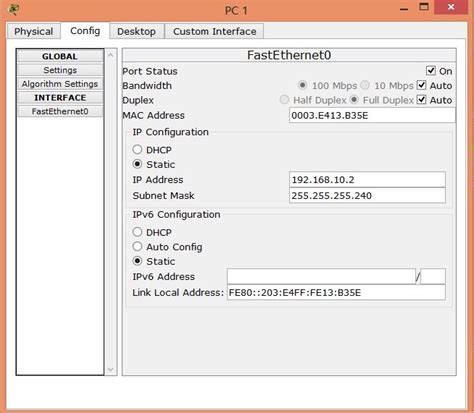Choose Static under IPv6 Configuration
474x413 pixels.
pos(137,261)
